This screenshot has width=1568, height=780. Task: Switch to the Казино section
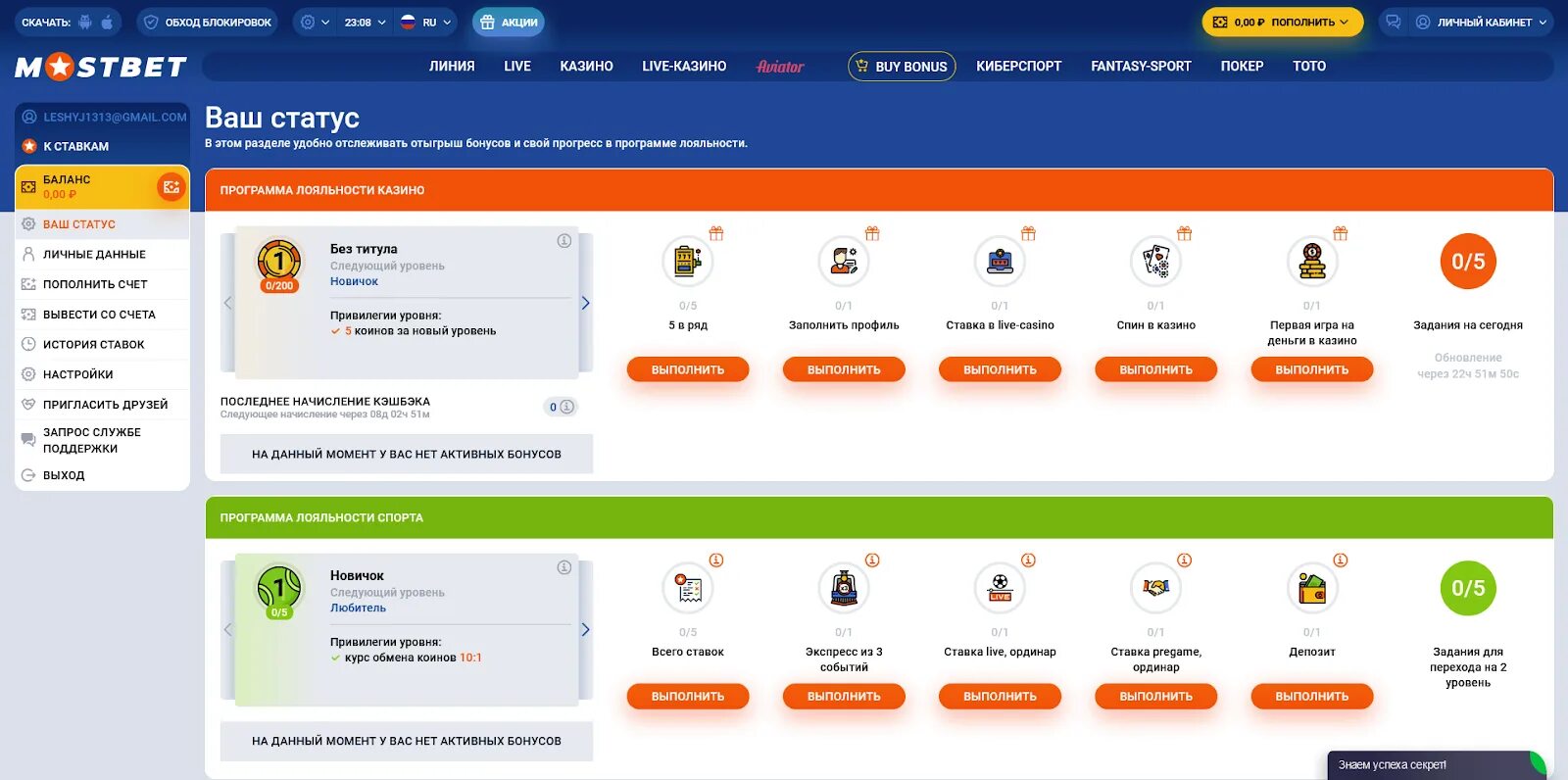pos(586,66)
